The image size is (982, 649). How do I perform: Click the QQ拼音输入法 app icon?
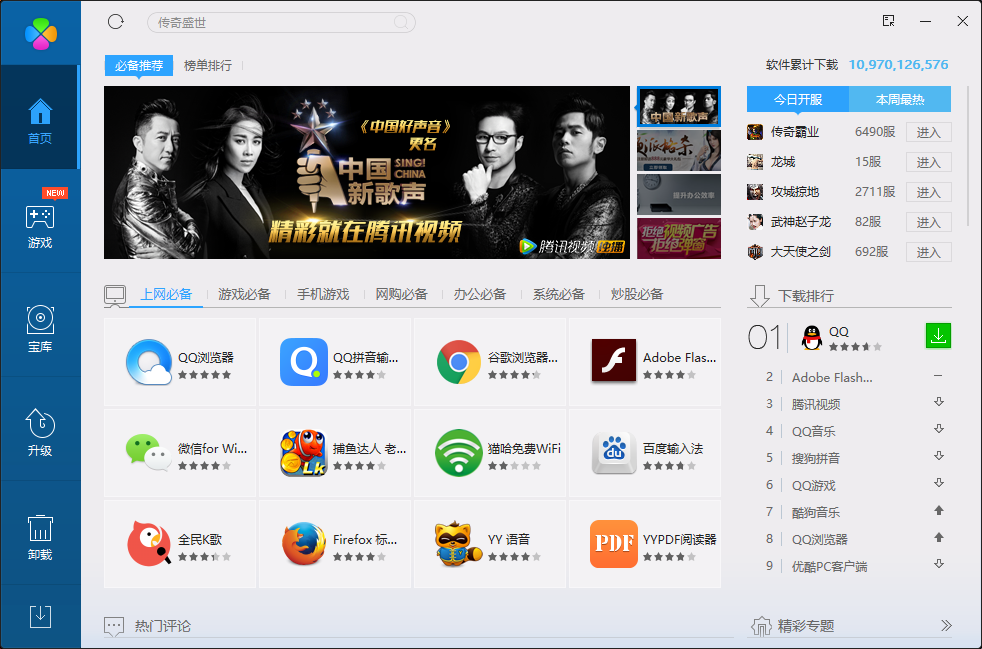[x=304, y=362]
